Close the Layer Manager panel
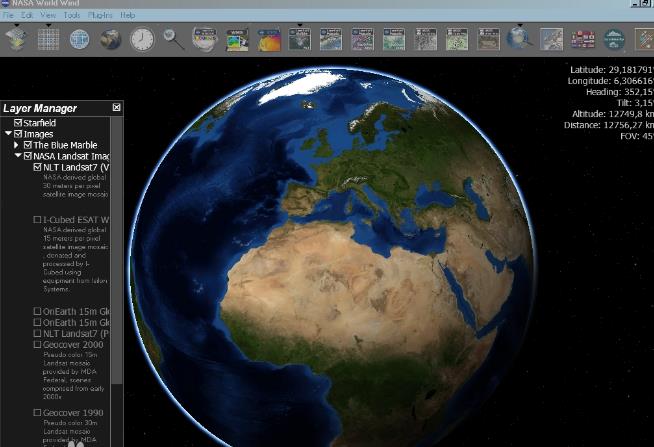 (x=117, y=108)
